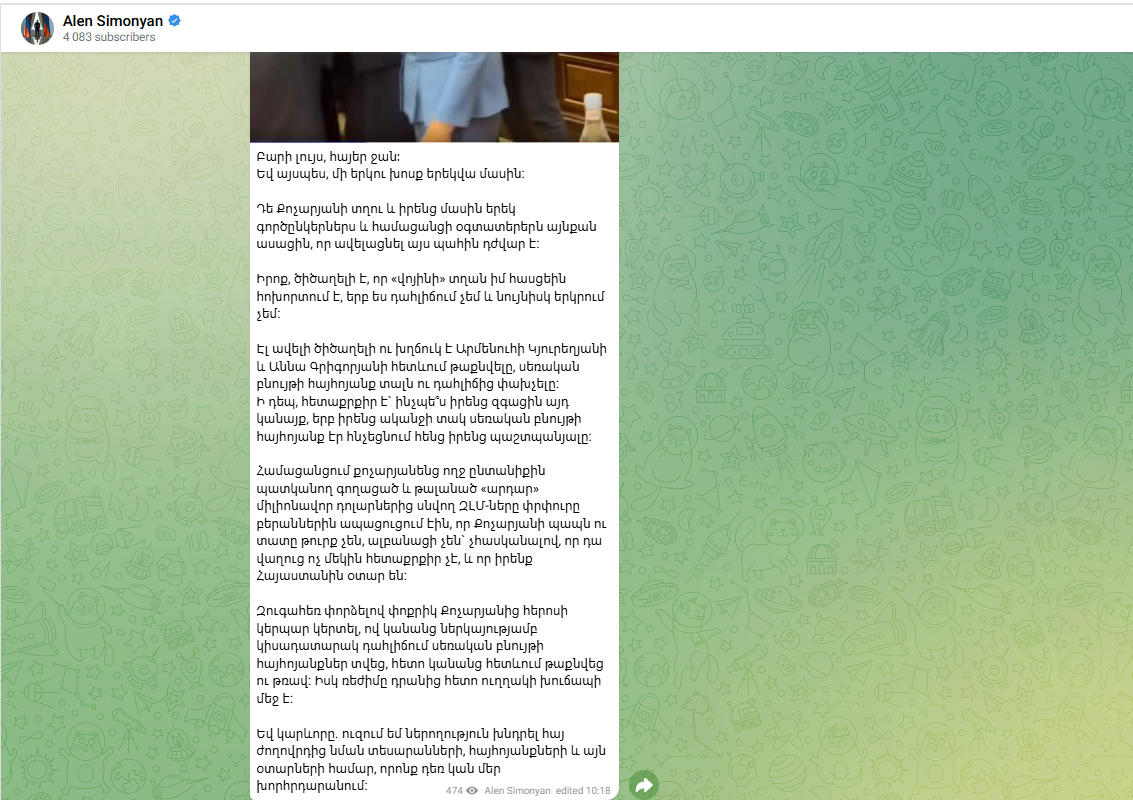
Task: Click the share arrow beside the post
Action: [x=645, y=785]
